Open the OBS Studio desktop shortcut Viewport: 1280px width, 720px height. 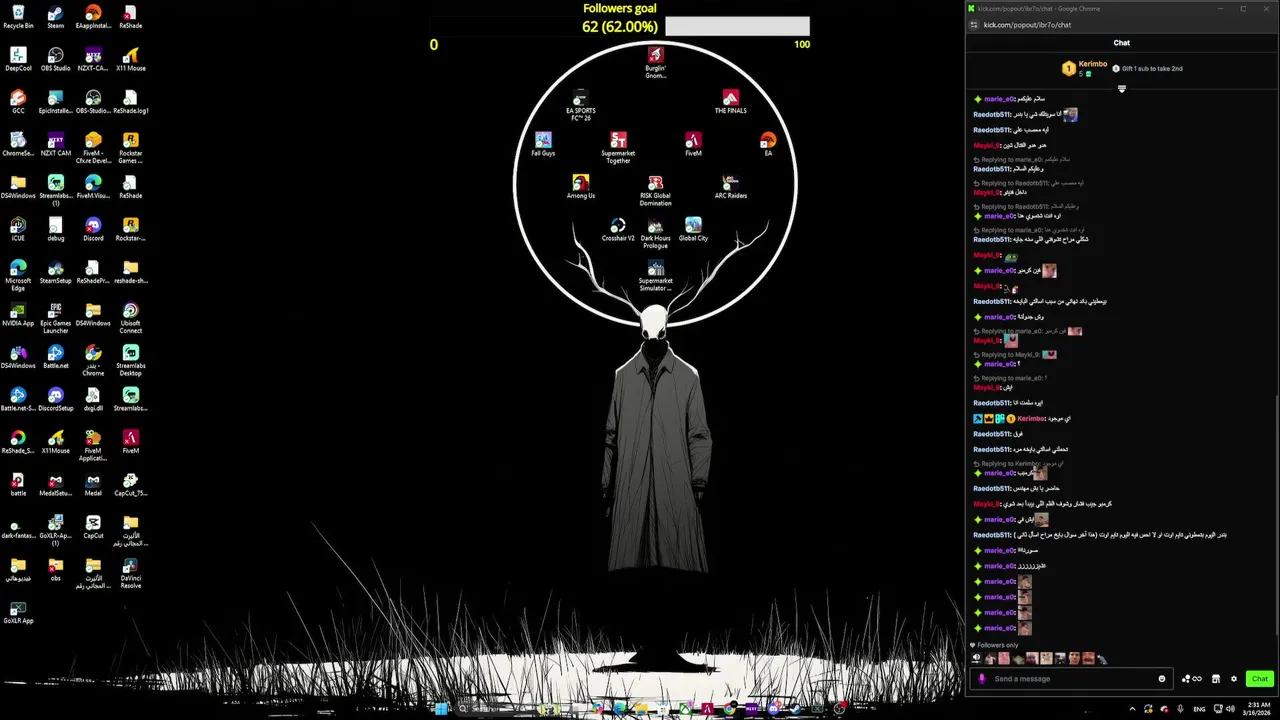pos(55,59)
